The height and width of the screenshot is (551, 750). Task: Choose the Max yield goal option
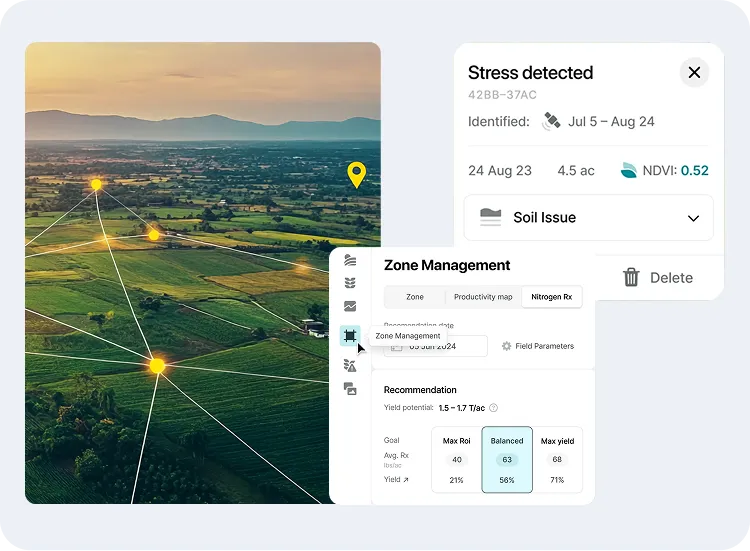tap(557, 459)
